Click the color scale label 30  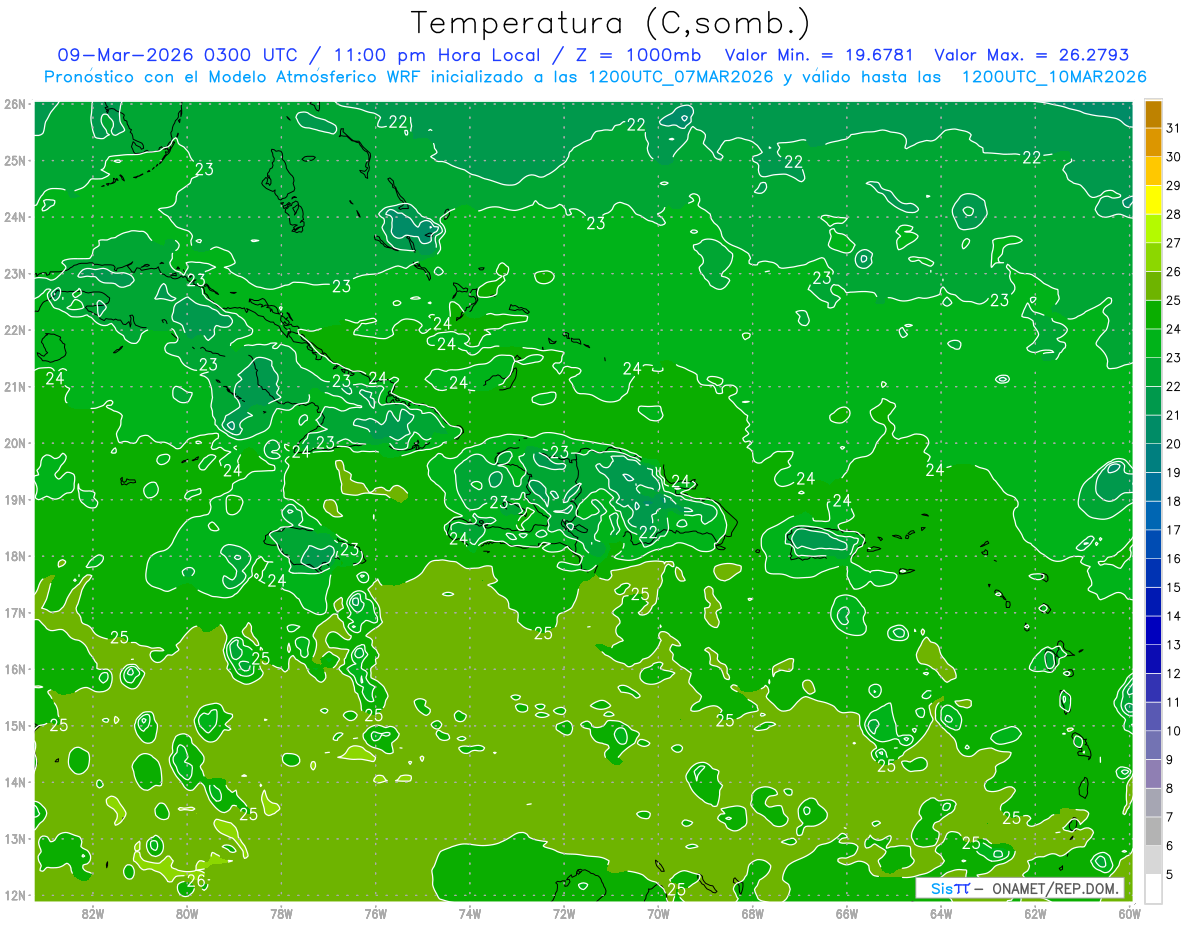tap(1174, 156)
